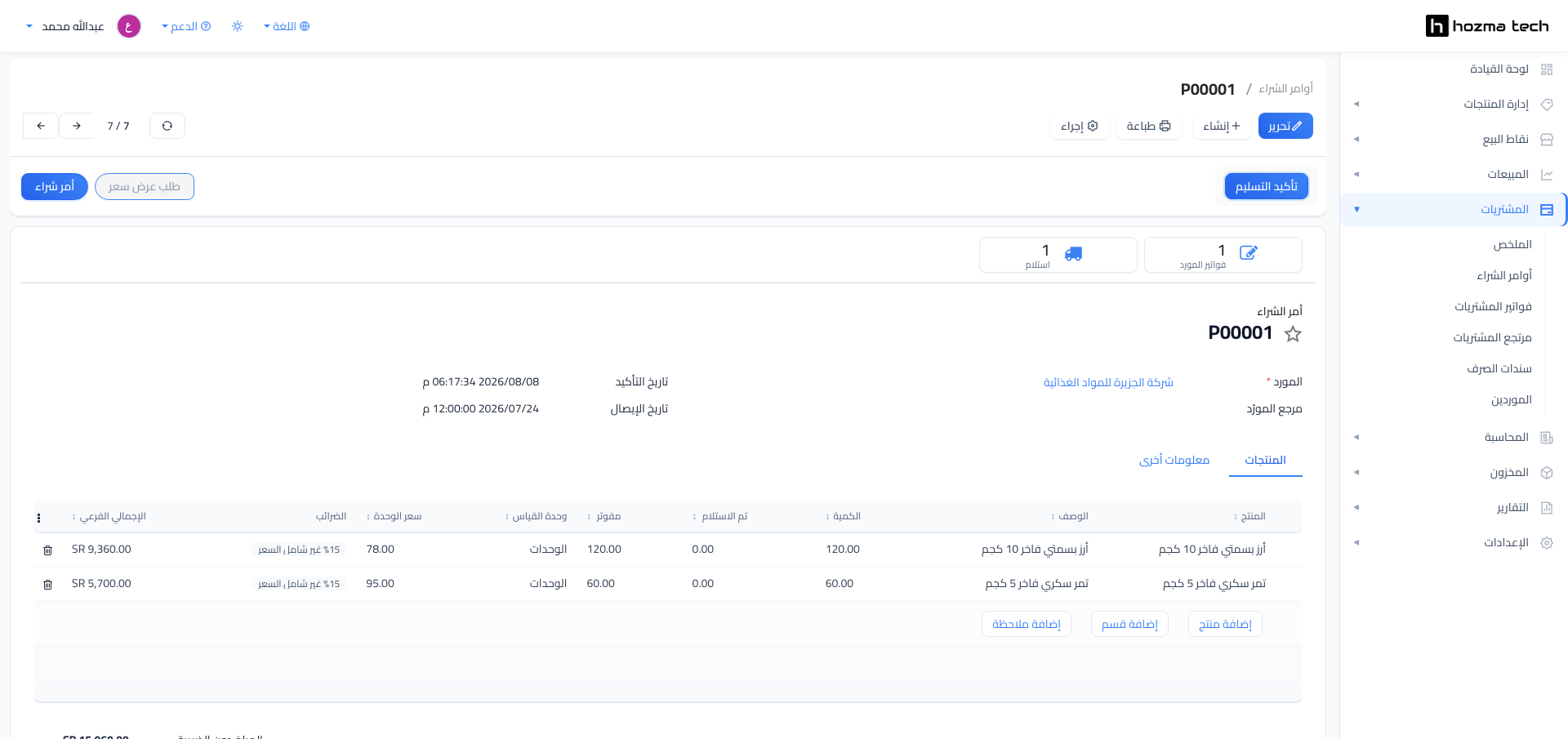Click the إنشاء create button
Screen dimensions: 1568x739
(x=1222, y=126)
